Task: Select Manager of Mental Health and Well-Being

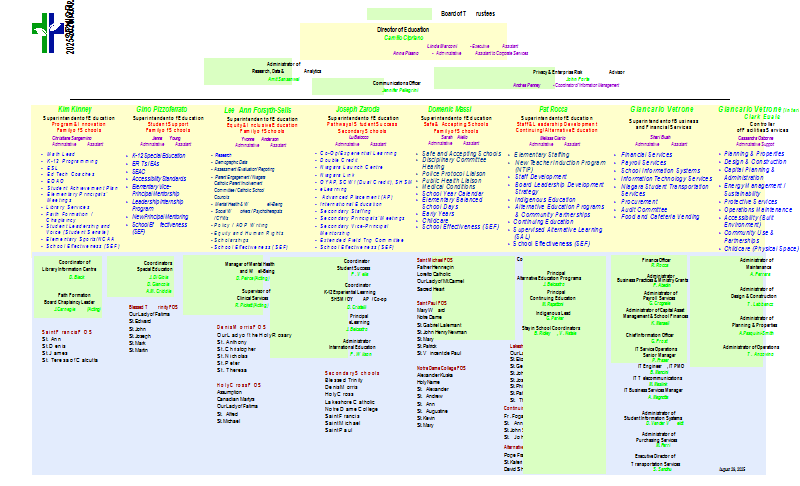Action: (253, 267)
